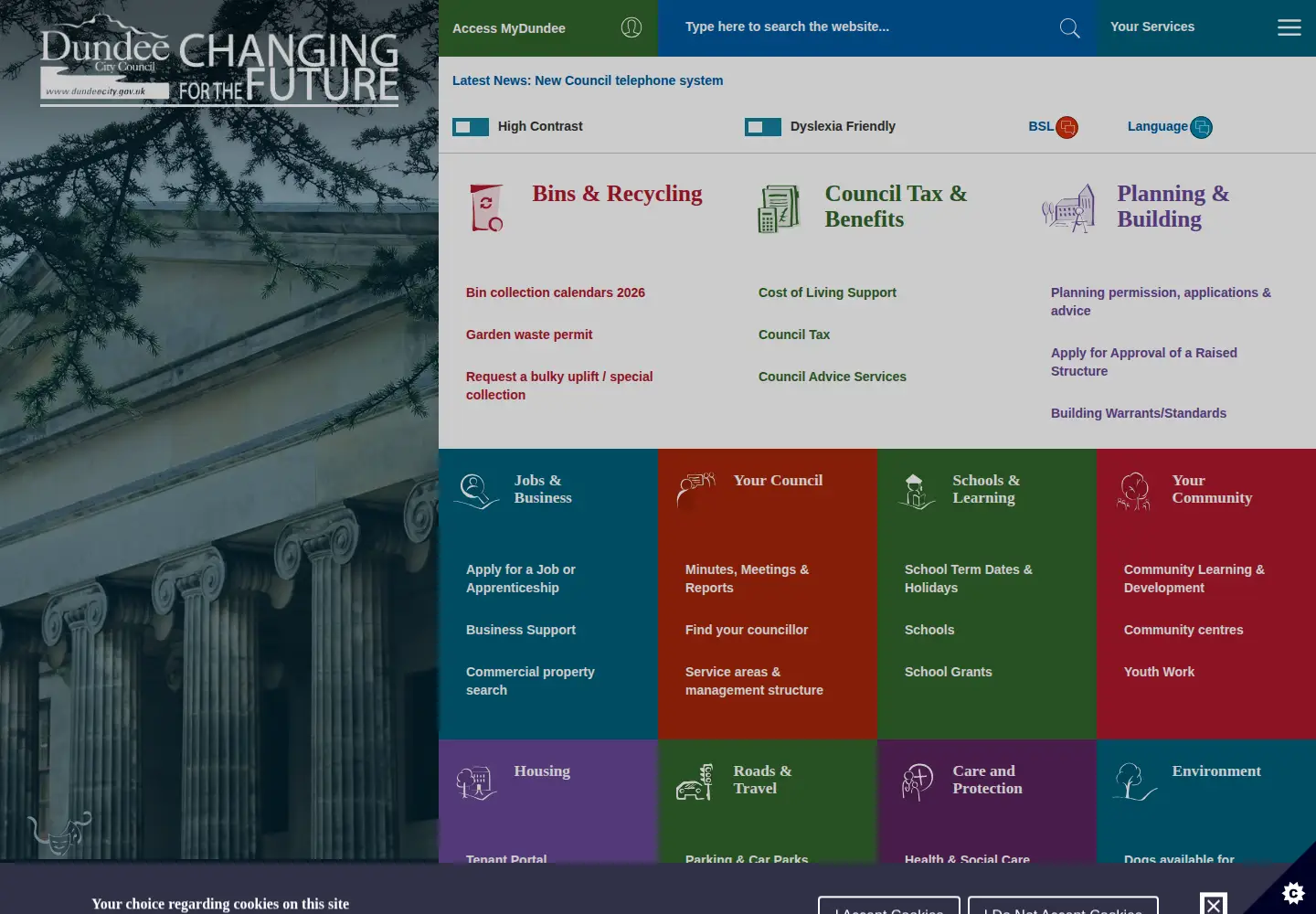Click the BSL red icon
Screen dimensions: 1316x914
(x=1067, y=127)
